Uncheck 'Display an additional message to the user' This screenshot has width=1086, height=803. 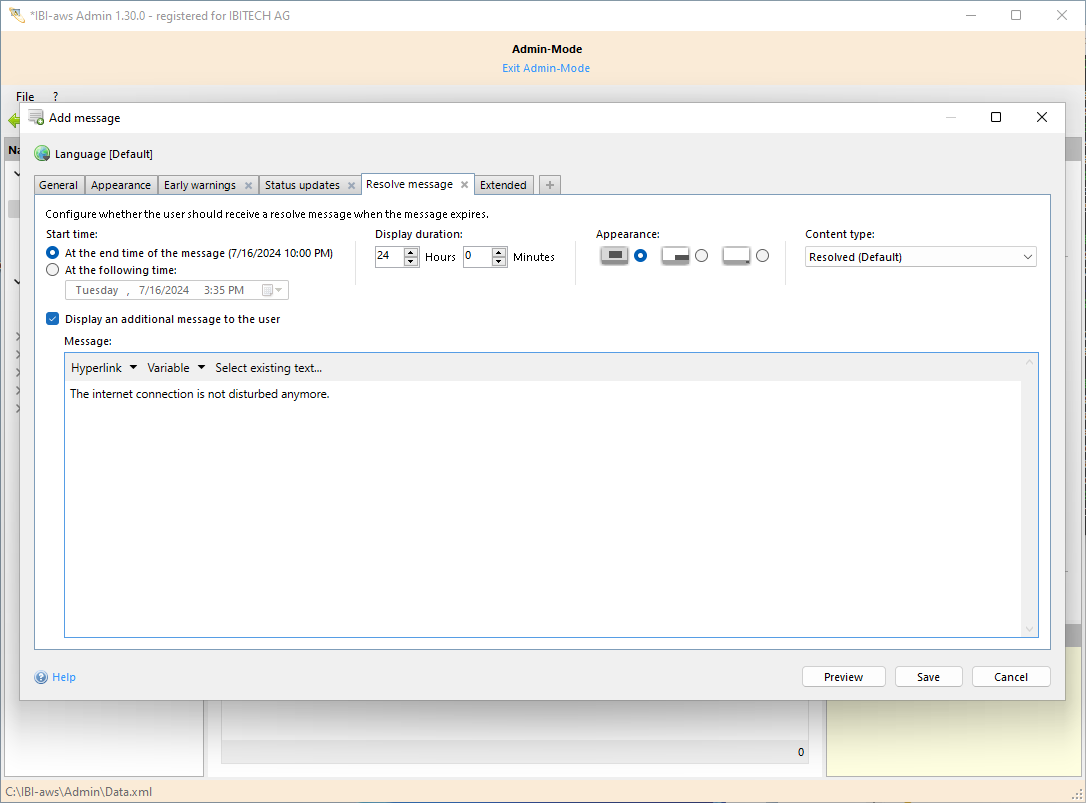click(53, 319)
